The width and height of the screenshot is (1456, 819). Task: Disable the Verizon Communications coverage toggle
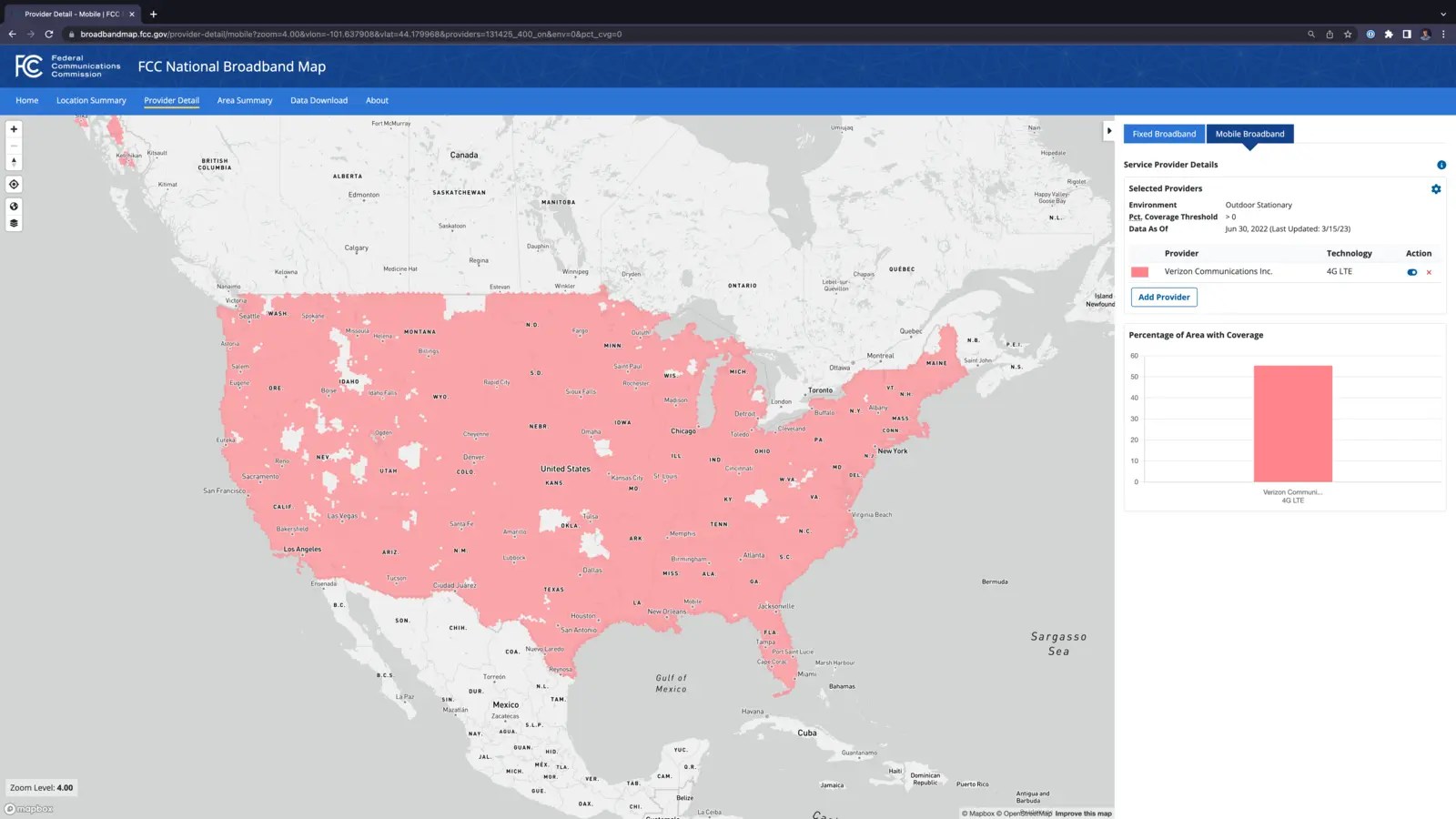[x=1411, y=272]
